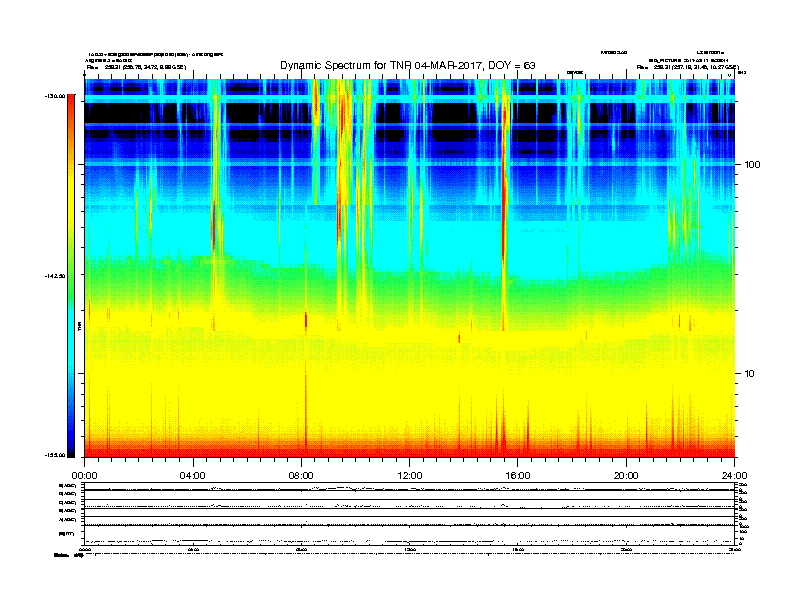Click the 04:00 time axis label
The width and height of the screenshot is (792, 612).
[x=193, y=476]
